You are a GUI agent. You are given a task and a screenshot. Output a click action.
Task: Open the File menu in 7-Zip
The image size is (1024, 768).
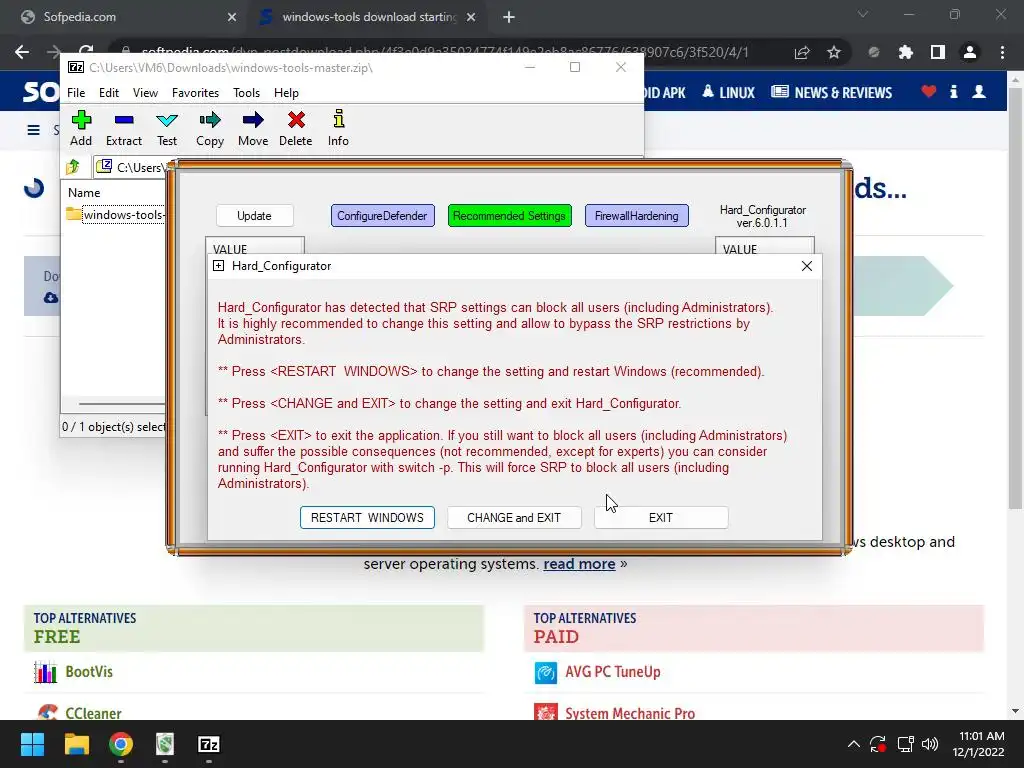pyautogui.click(x=76, y=93)
